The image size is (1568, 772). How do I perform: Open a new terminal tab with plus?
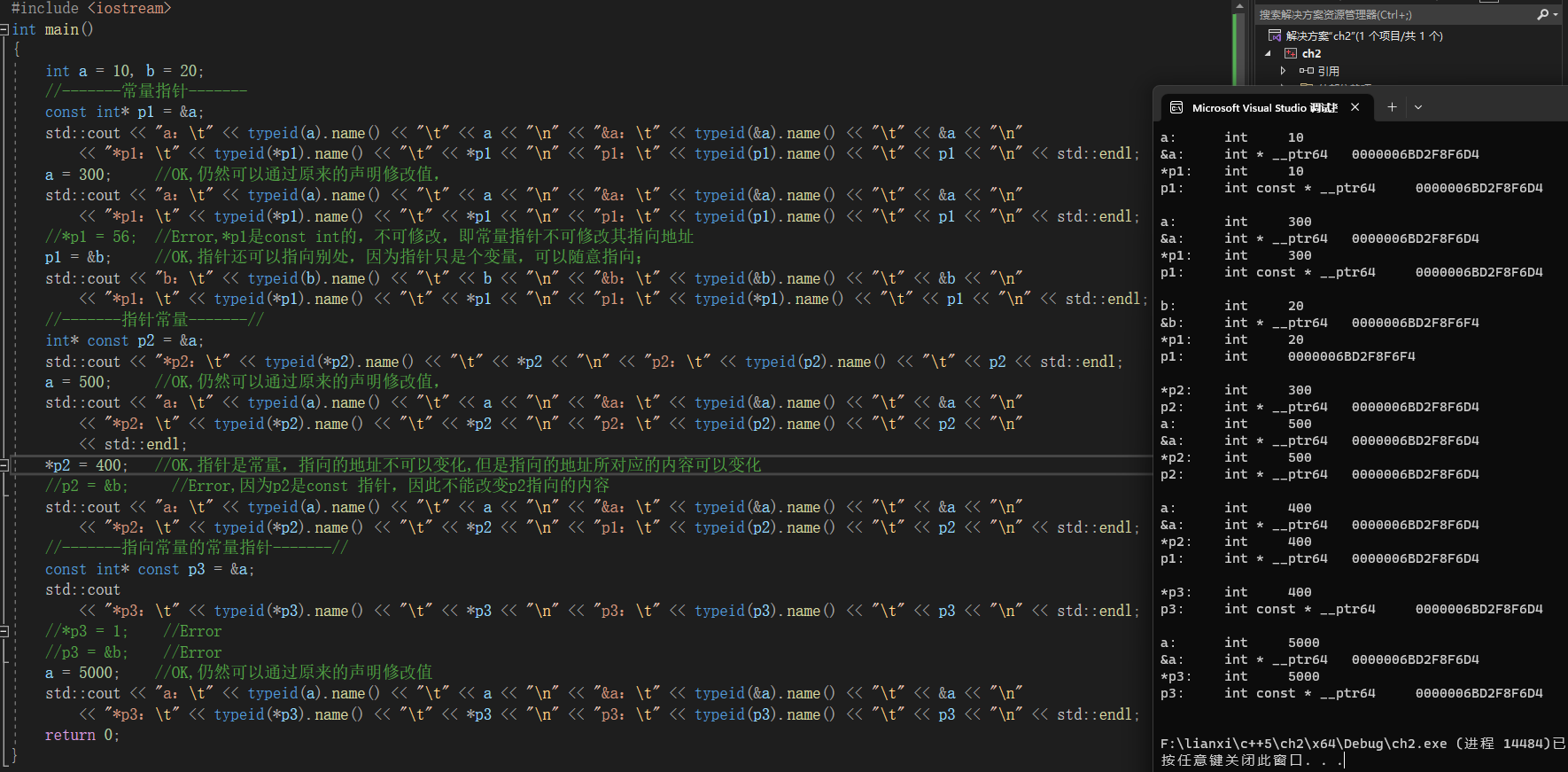1392,107
